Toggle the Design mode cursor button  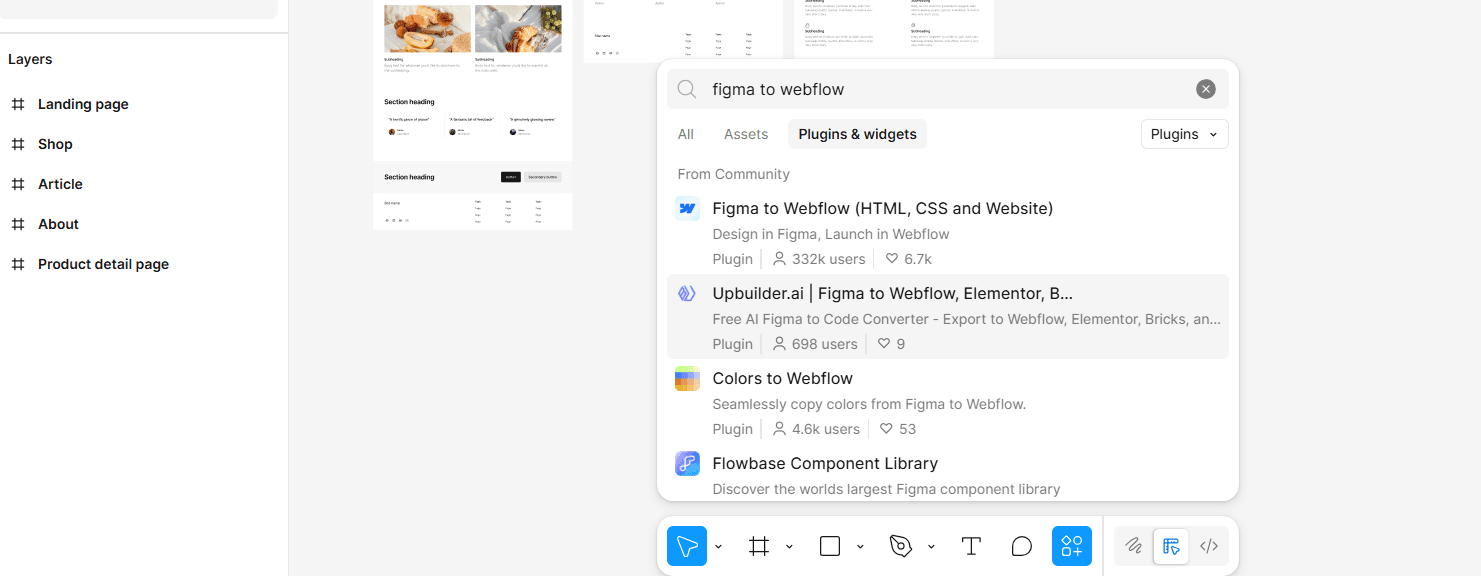[1171, 546]
